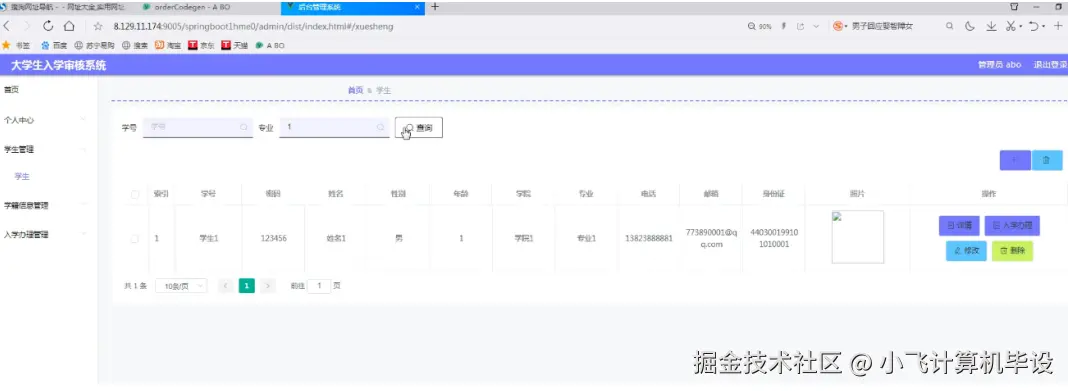Click 退出登录 to log out
The height and width of the screenshot is (391, 1068).
pos(1050,65)
